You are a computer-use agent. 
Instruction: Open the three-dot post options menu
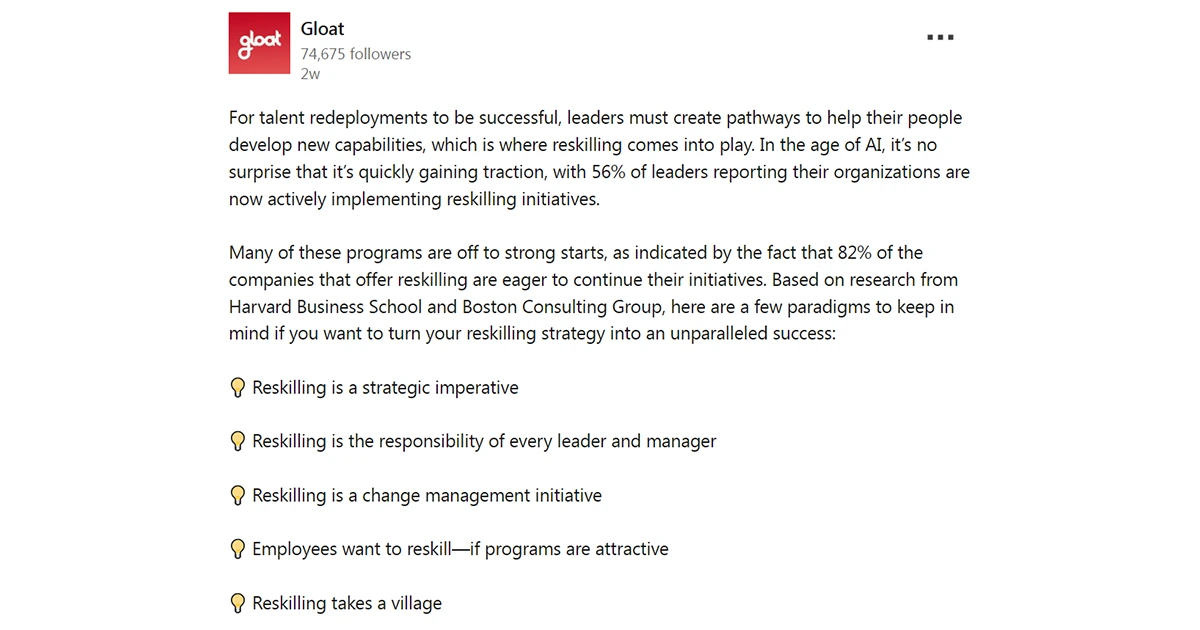[x=939, y=37]
